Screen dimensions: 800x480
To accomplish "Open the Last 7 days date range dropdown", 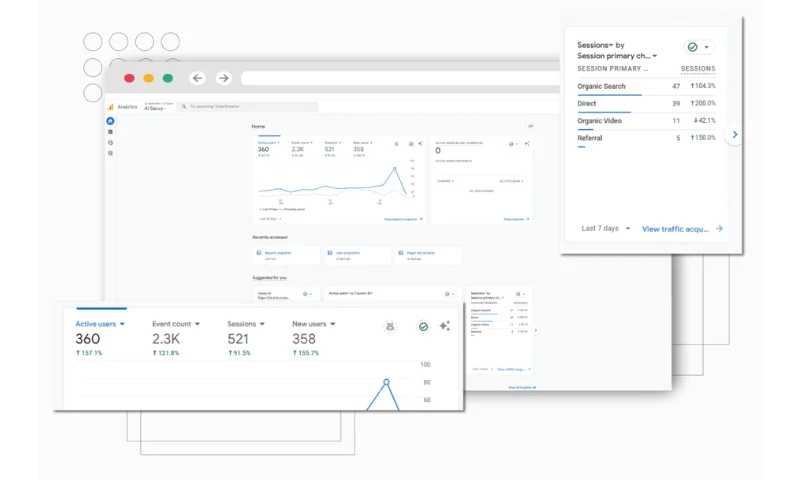I will [606, 228].
